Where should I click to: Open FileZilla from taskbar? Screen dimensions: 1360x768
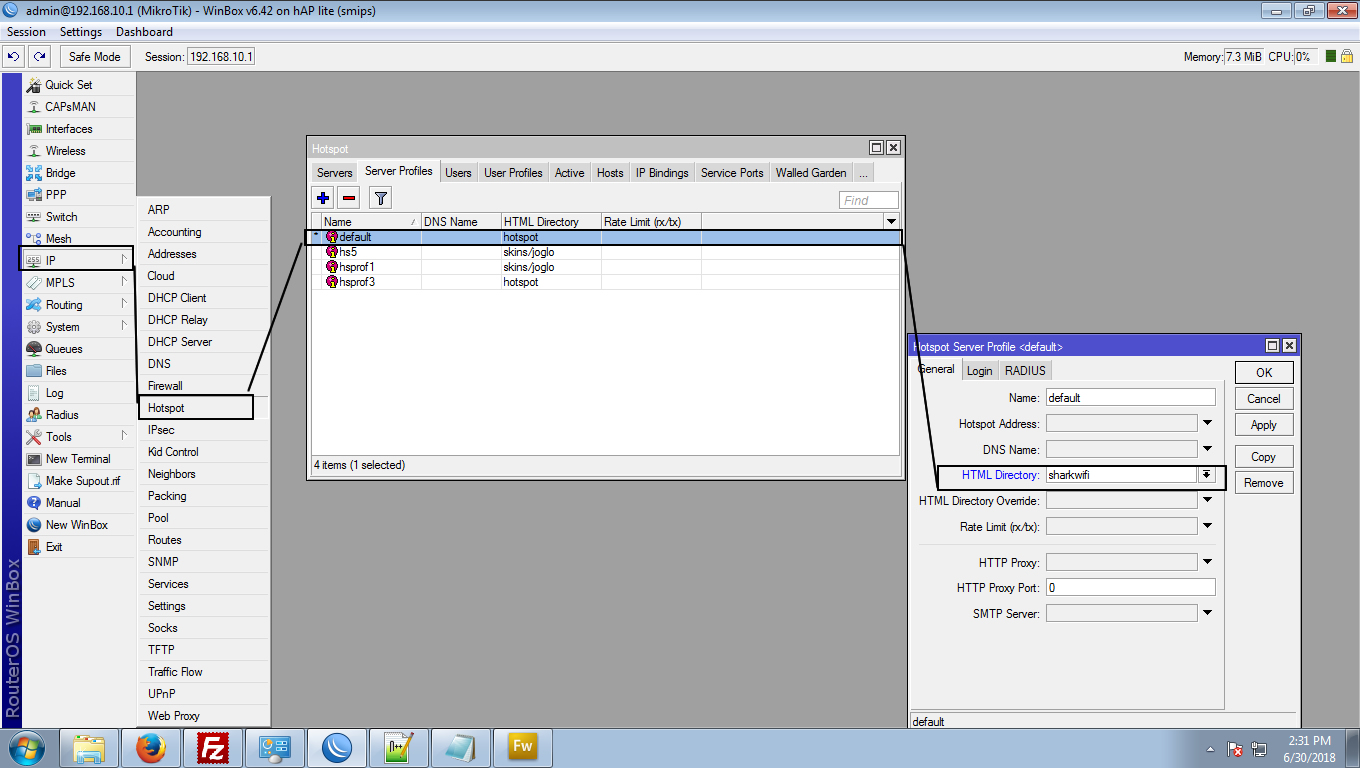coord(212,748)
